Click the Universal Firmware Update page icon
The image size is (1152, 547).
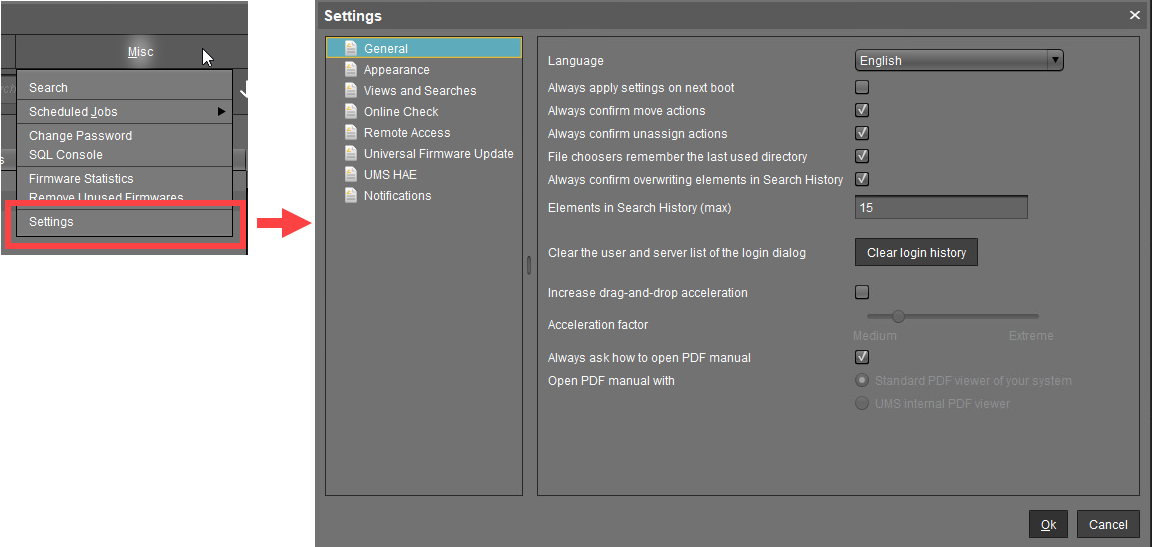(x=351, y=153)
